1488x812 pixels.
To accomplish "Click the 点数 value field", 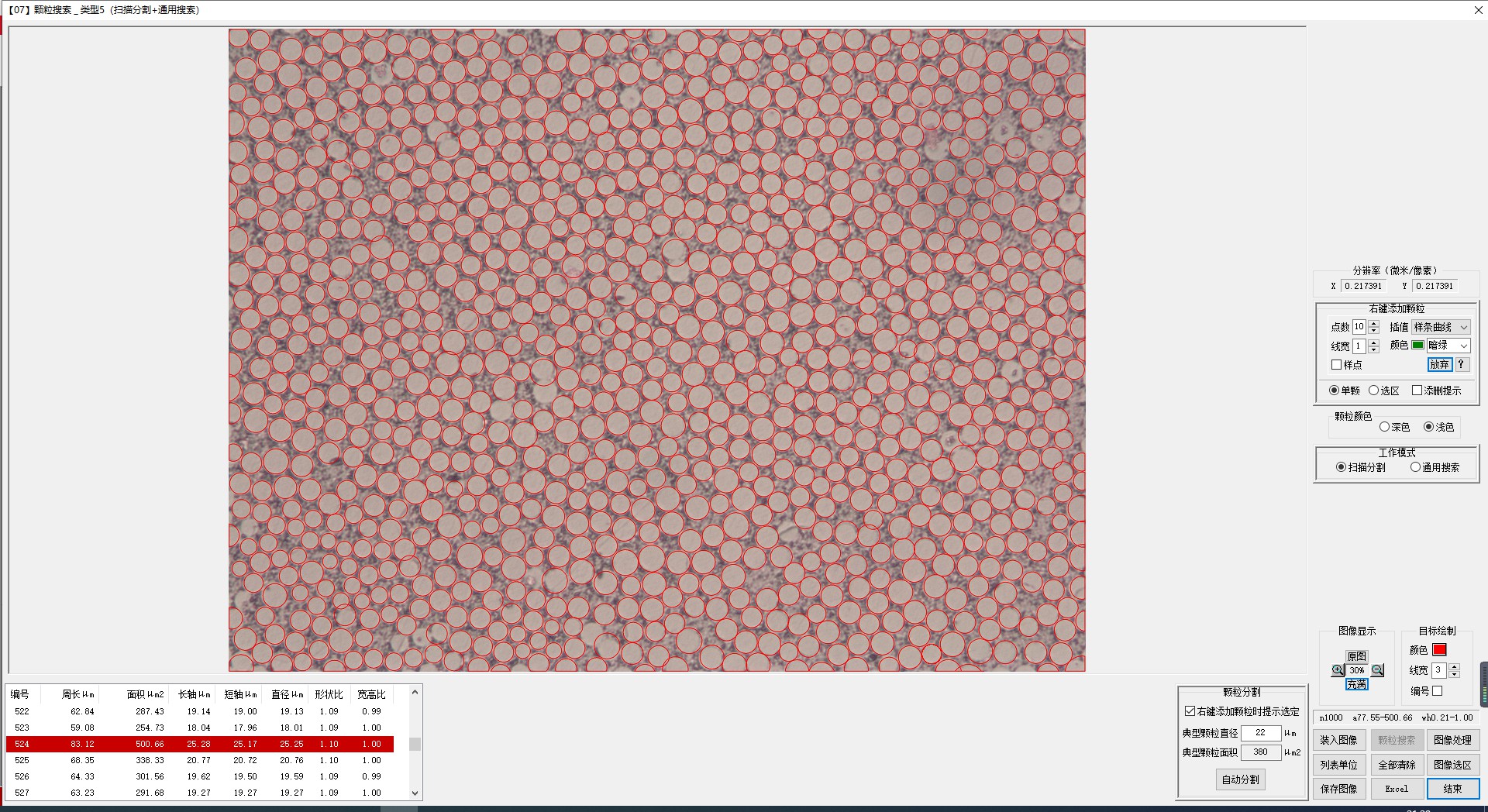I will tap(1359, 327).
